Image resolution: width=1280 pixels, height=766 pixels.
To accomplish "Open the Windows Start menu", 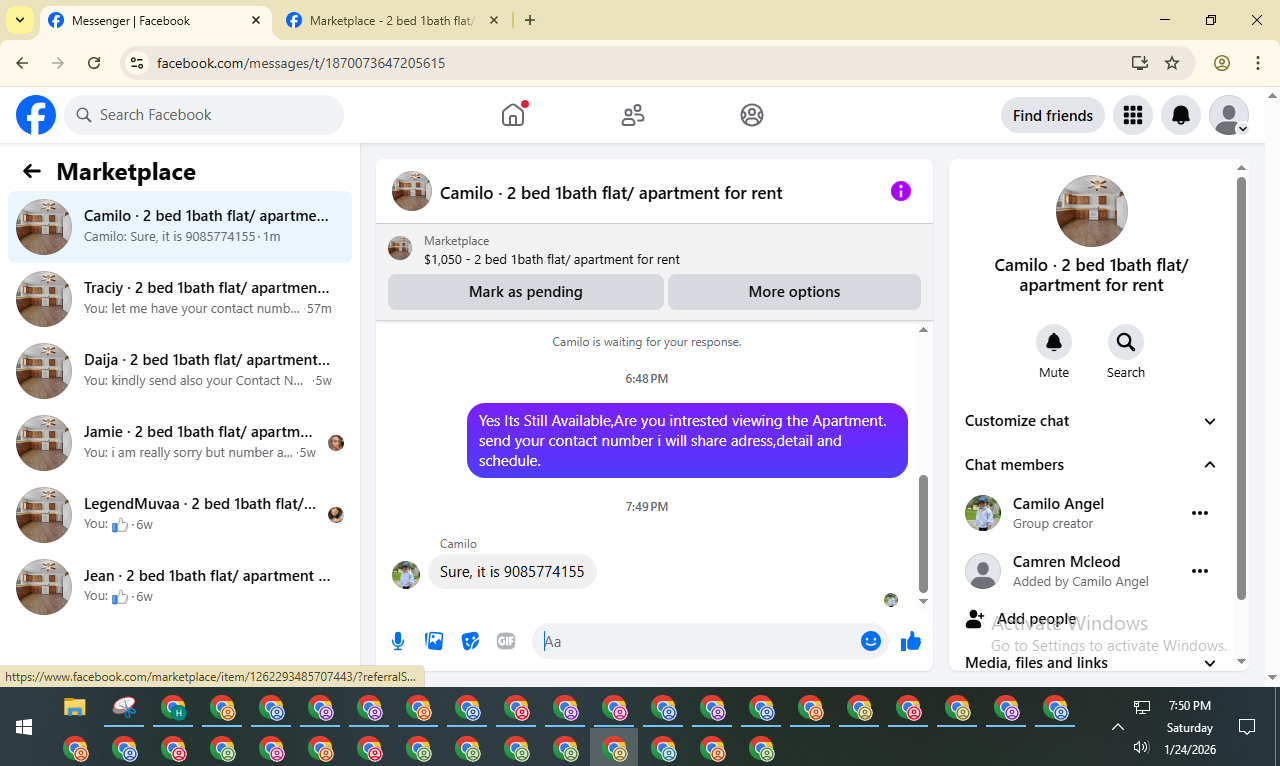I will pos(24,727).
